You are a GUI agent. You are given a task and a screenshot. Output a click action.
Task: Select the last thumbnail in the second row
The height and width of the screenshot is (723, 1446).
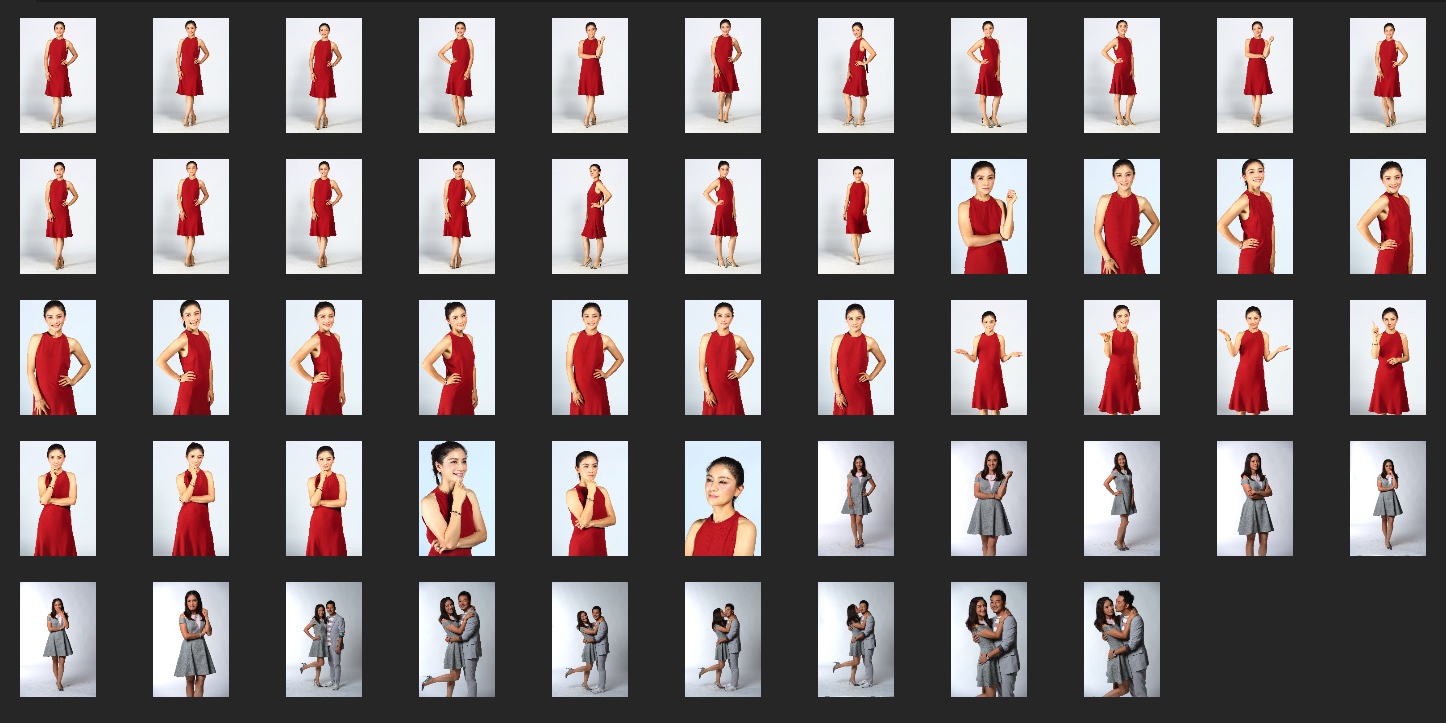1387,217
